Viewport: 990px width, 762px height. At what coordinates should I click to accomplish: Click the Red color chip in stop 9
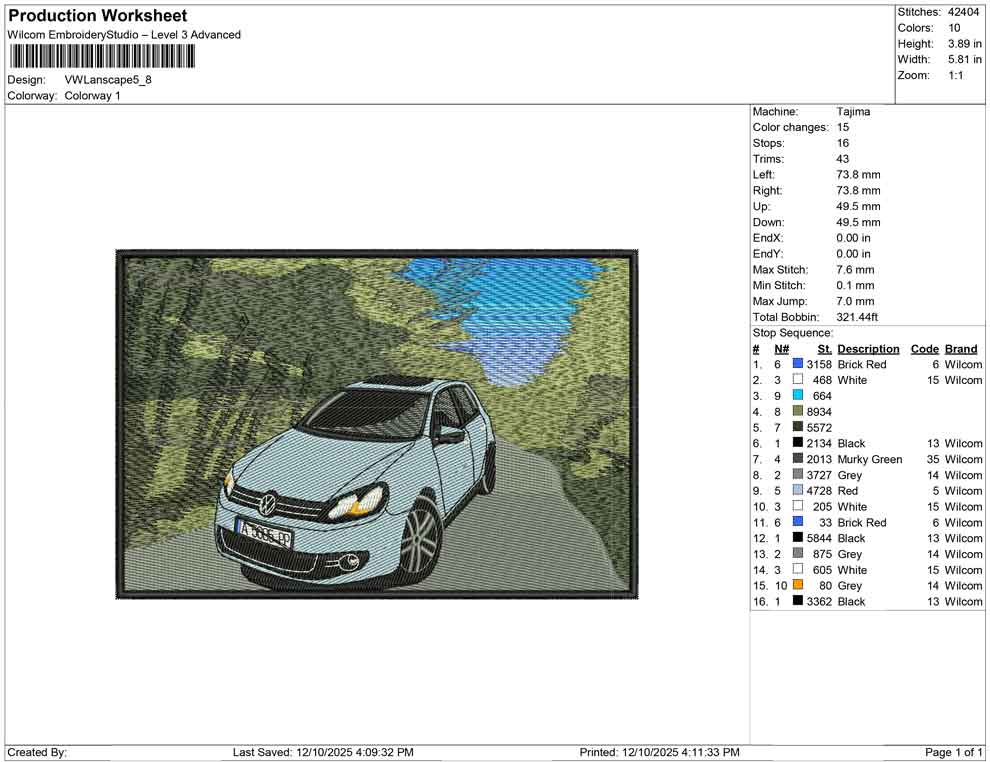pos(796,491)
